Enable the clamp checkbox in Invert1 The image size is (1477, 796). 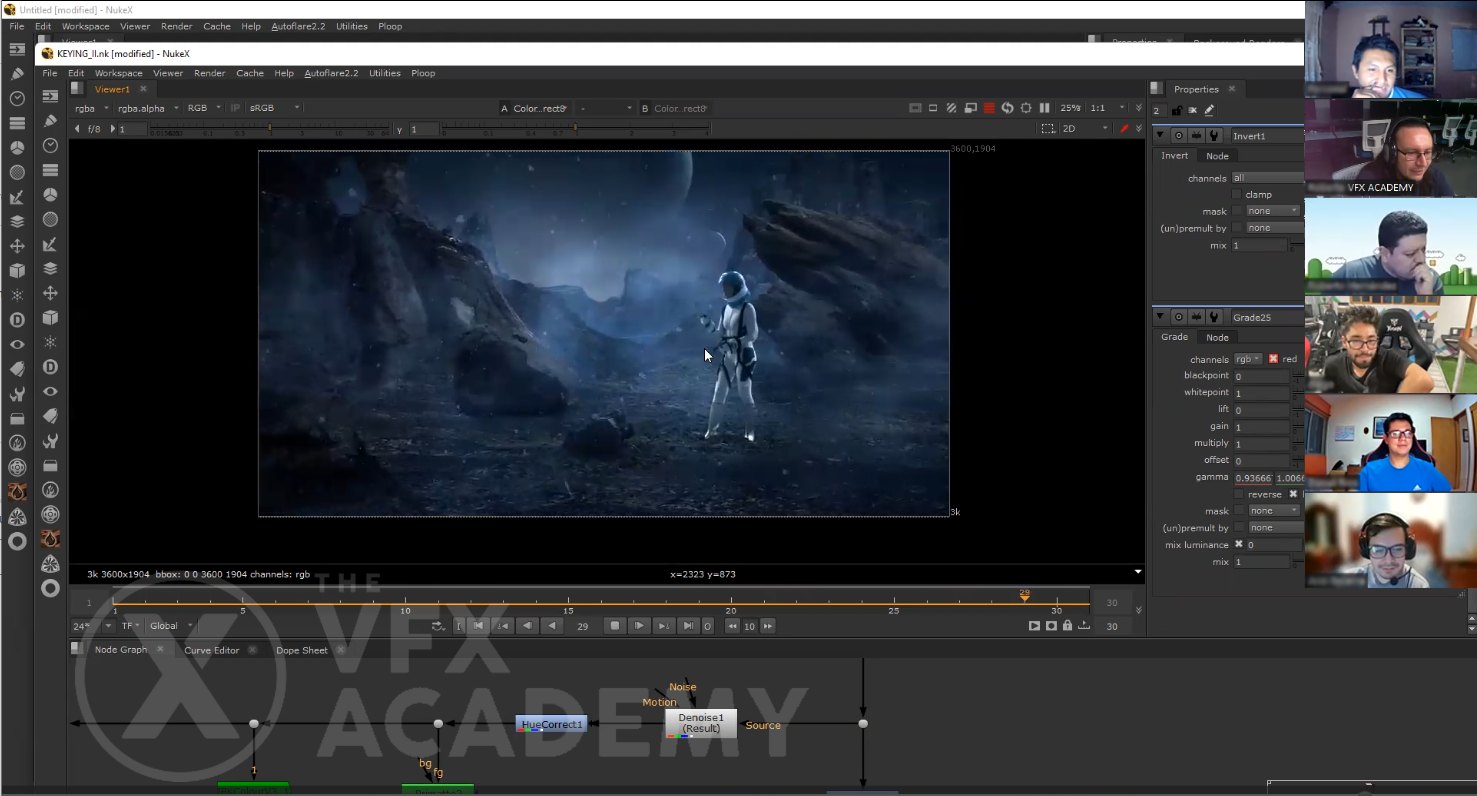[1237, 194]
